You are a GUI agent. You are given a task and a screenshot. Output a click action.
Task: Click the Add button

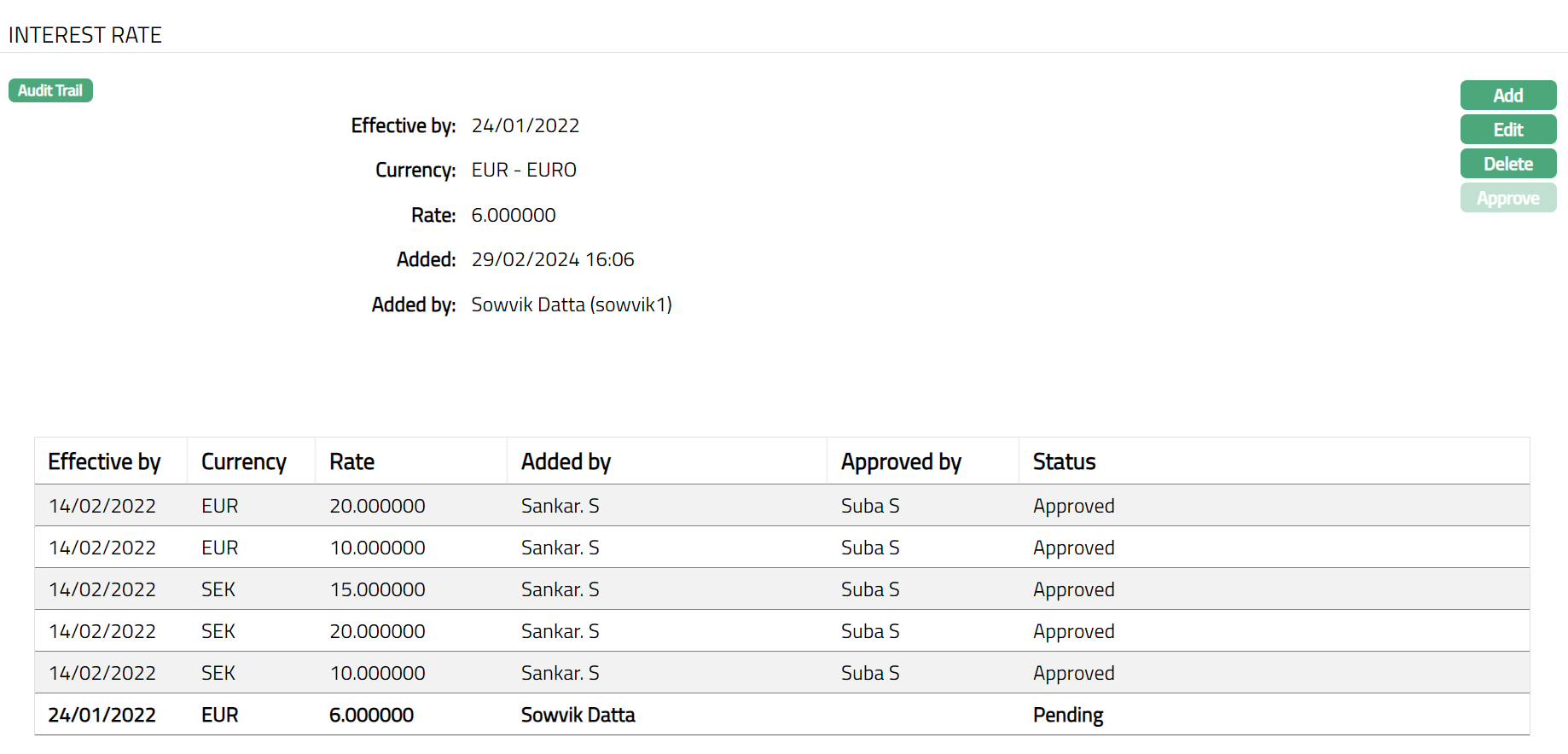coord(1507,96)
